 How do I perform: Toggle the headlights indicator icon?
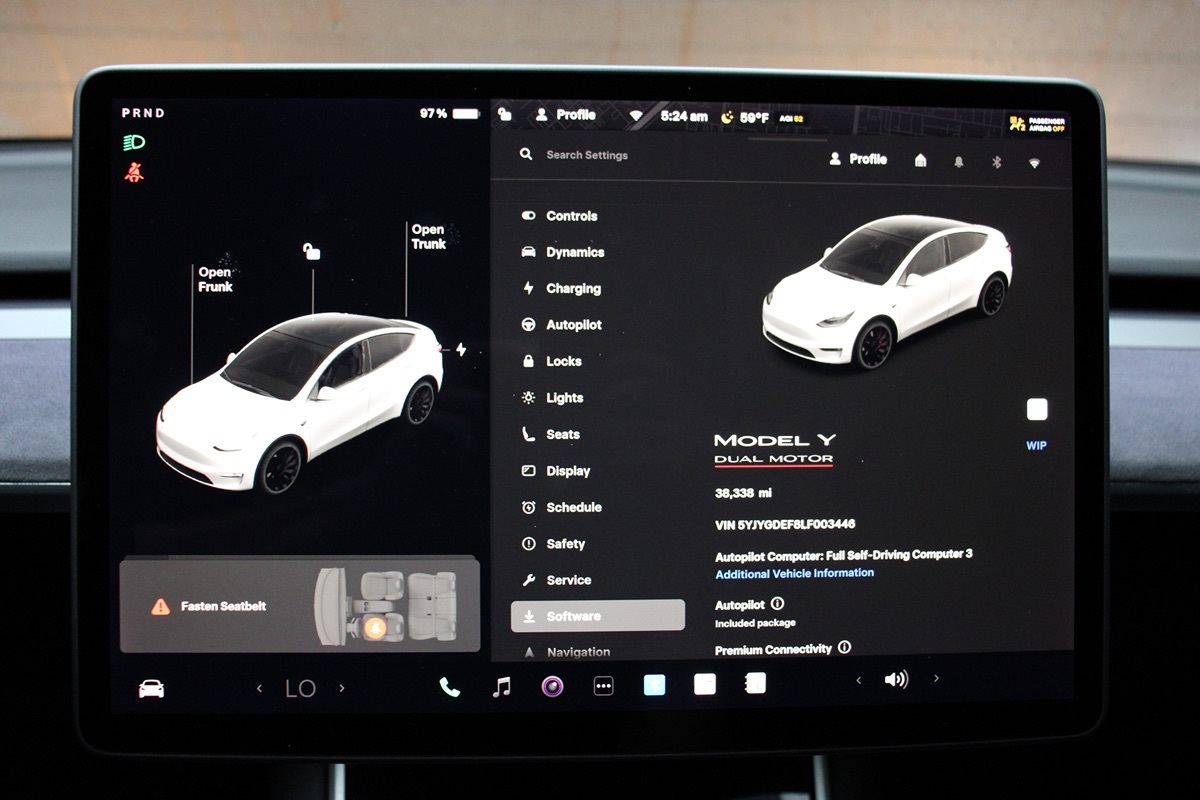click(x=134, y=143)
